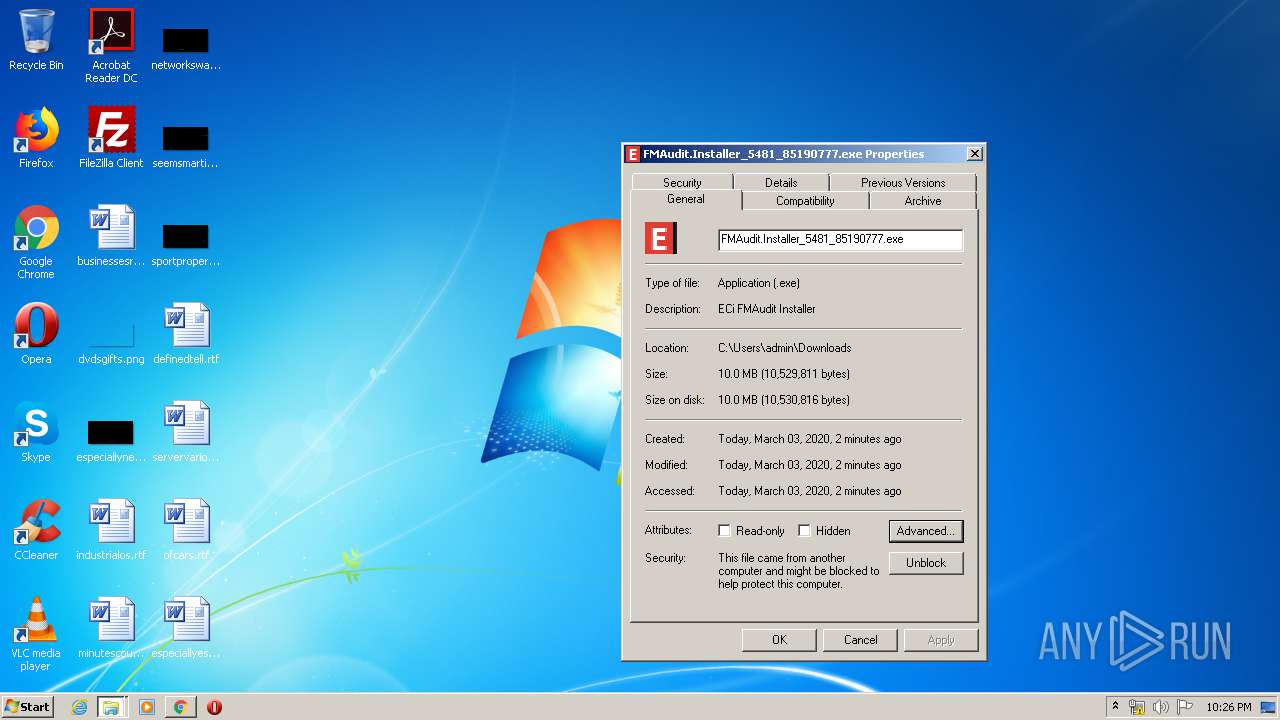1280x720 pixels.
Task: Toggle the Hidden attribute checkbox
Action: 804,531
